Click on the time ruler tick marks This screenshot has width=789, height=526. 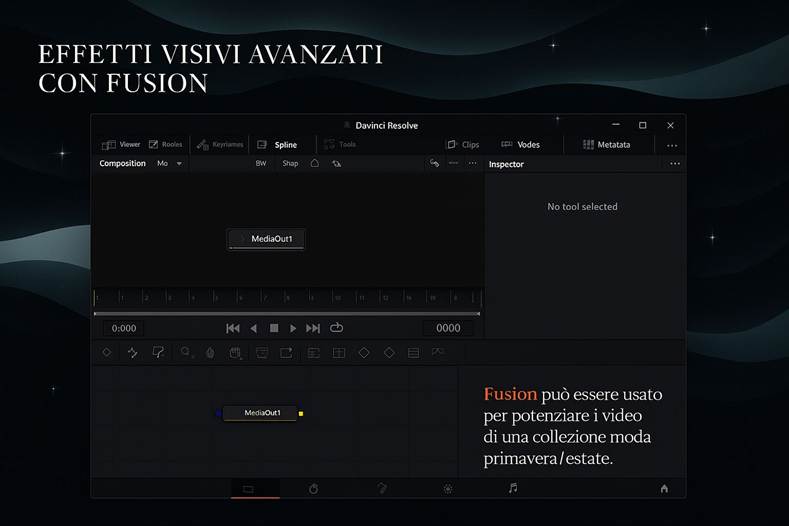click(287, 297)
